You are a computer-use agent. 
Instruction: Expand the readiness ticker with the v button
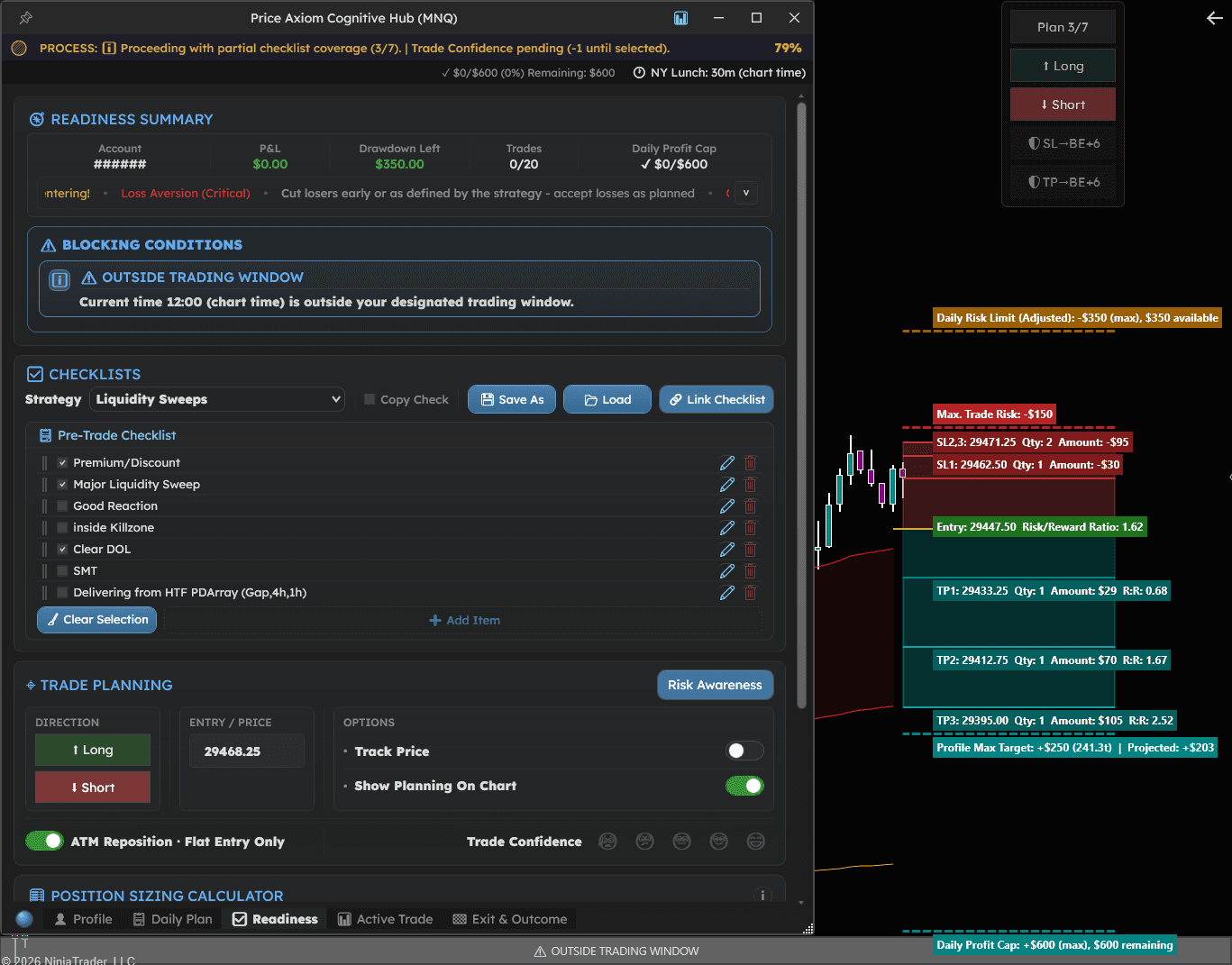[746, 193]
